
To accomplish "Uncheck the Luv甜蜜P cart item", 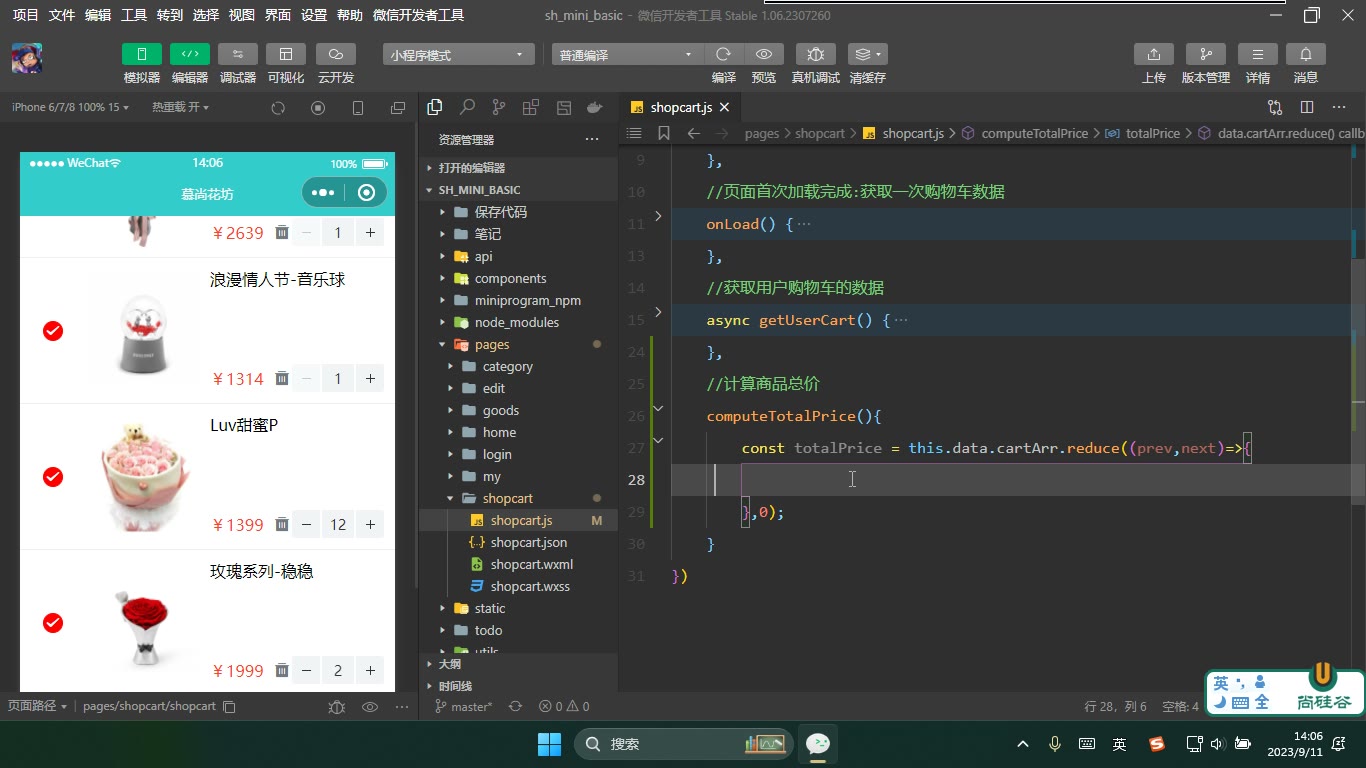I will point(53,477).
